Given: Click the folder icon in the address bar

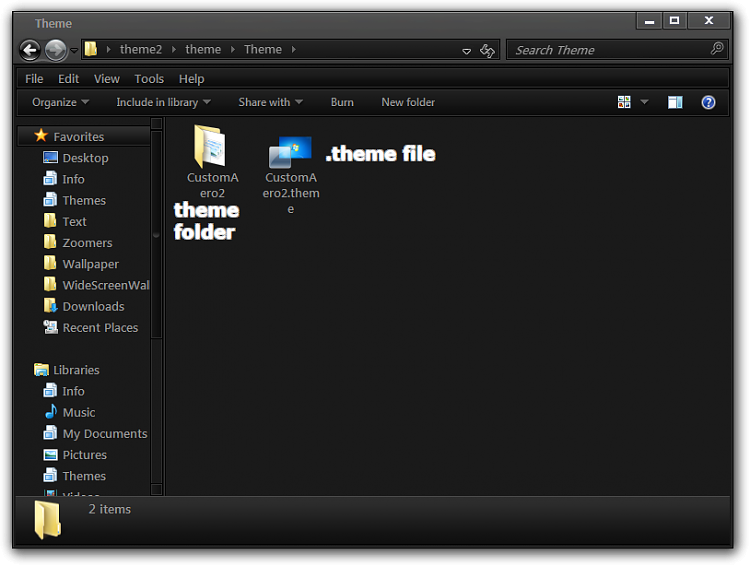Looking at the screenshot, I should coord(91,49).
